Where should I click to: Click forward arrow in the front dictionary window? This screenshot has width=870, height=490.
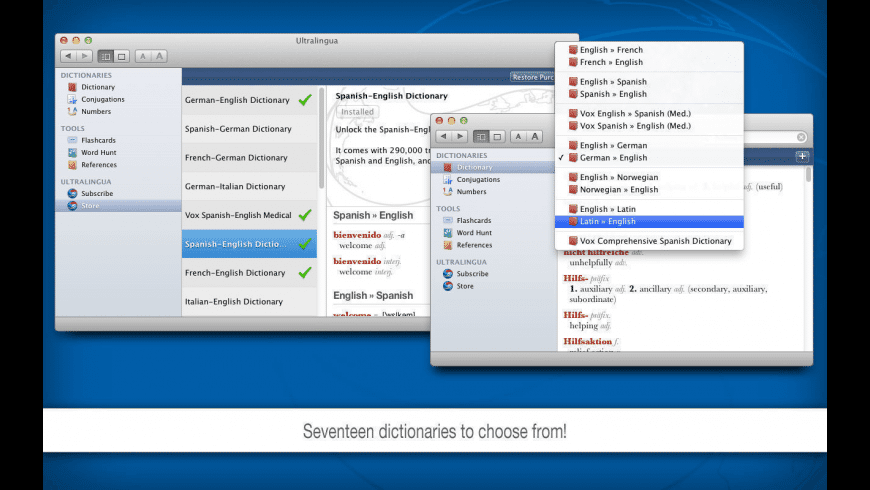pyautogui.click(x=460, y=137)
